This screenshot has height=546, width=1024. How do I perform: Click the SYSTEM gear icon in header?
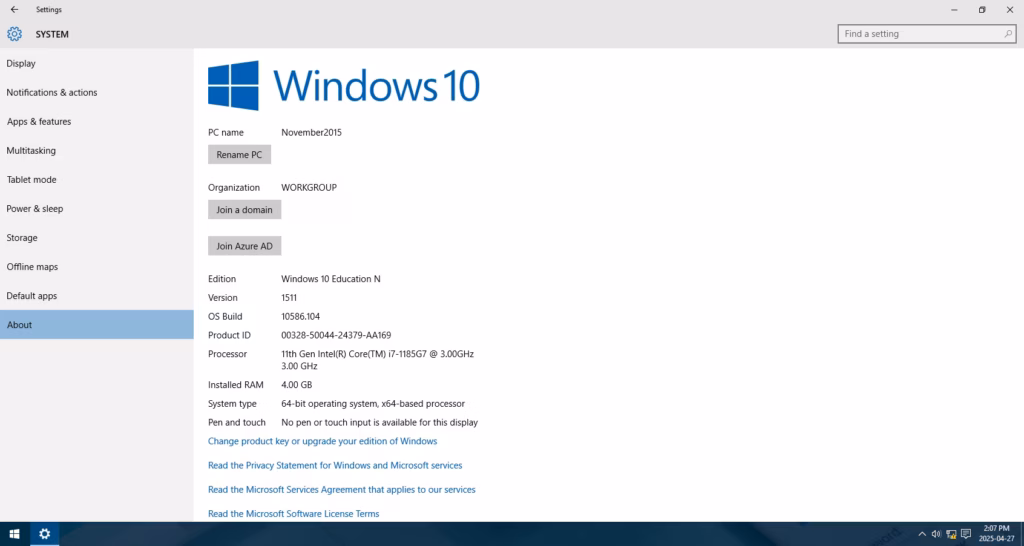[14, 34]
